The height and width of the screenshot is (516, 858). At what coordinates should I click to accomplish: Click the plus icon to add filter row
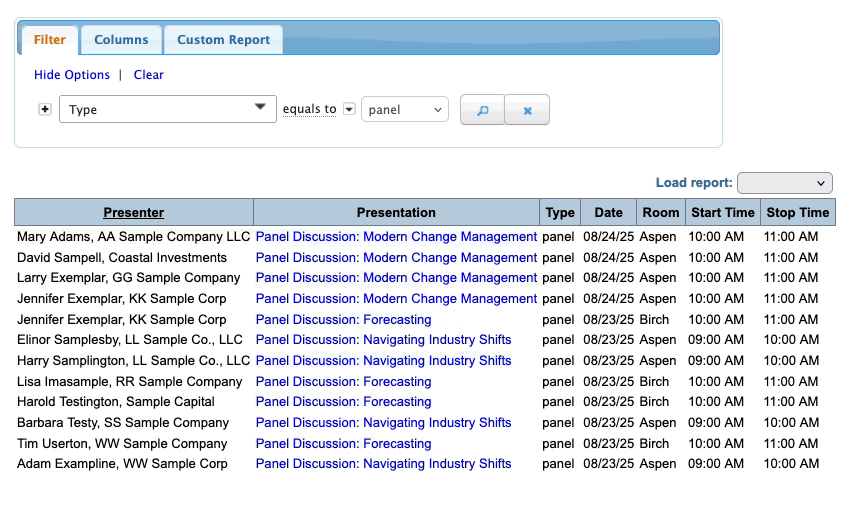[x=44, y=109]
